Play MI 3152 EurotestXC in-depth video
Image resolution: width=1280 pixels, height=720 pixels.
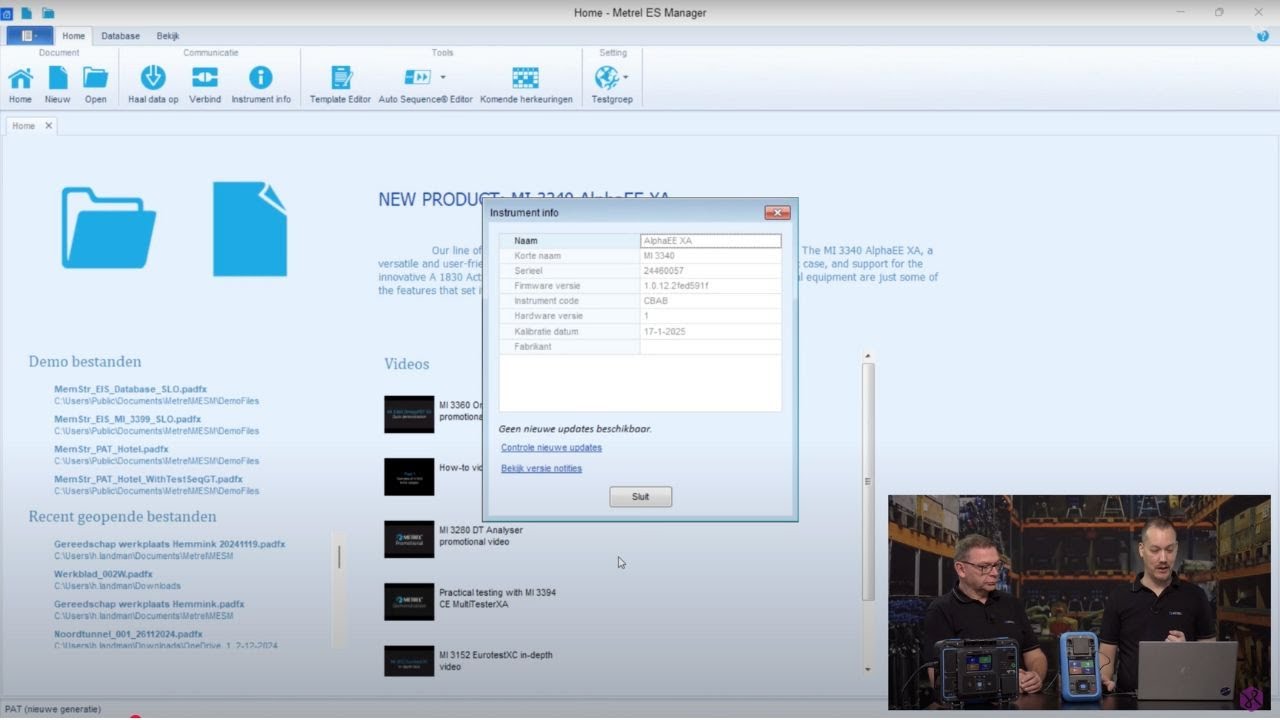409,661
